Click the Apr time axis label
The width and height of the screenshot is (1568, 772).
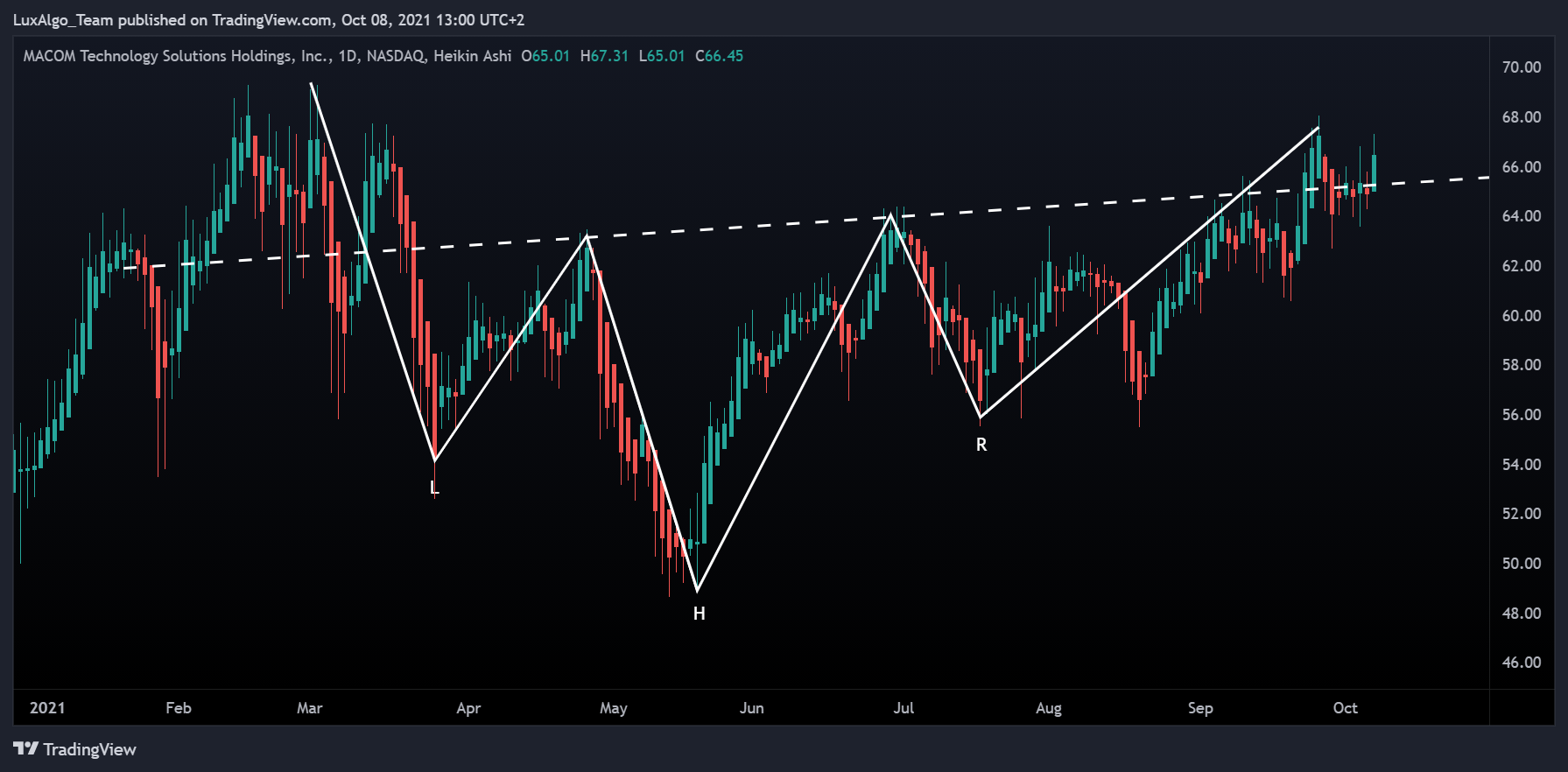coord(468,708)
